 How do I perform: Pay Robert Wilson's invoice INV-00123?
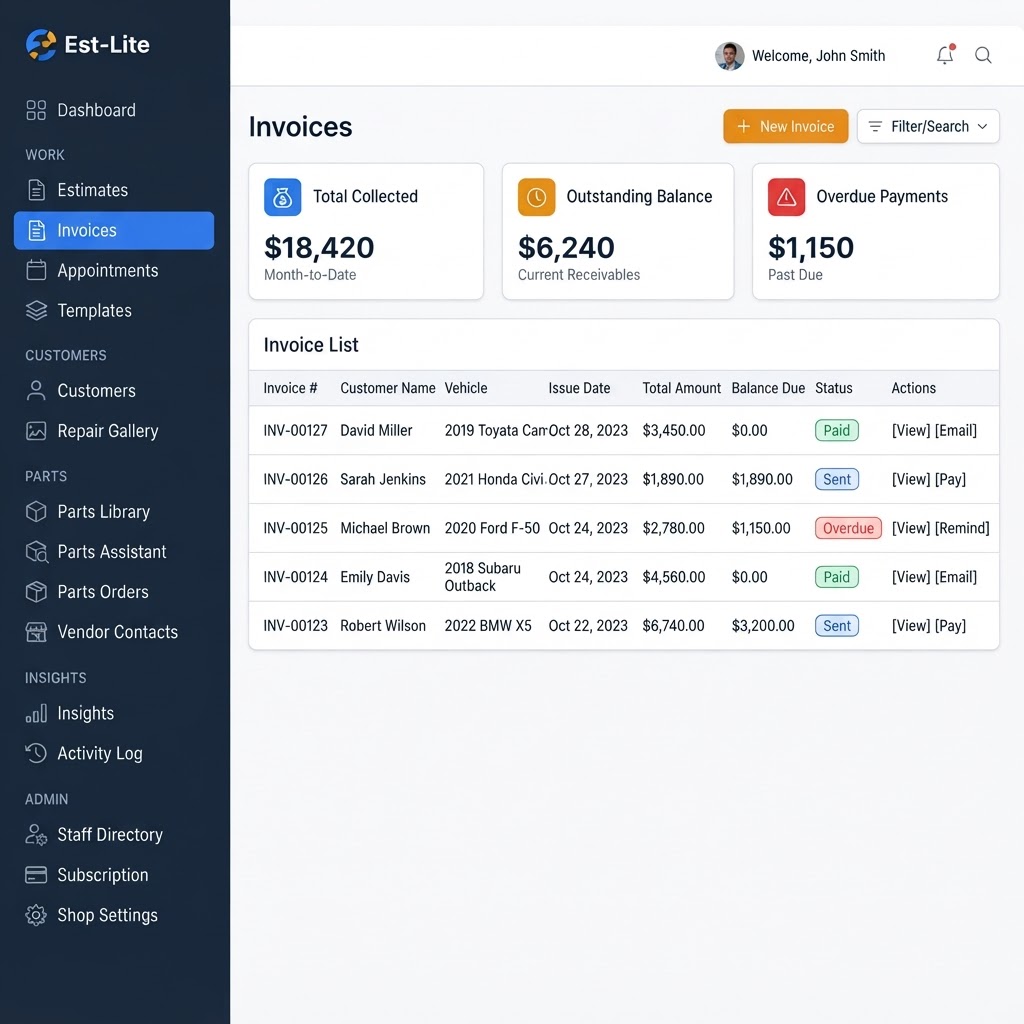point(950,626)
